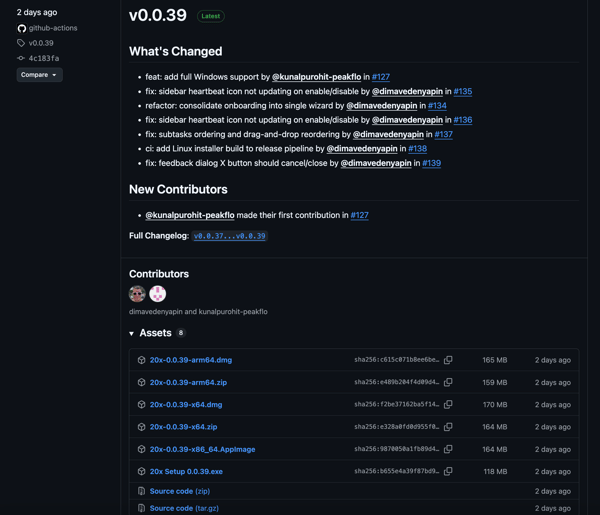Download Source code (tar.gz)

click(x=184, y=508)
